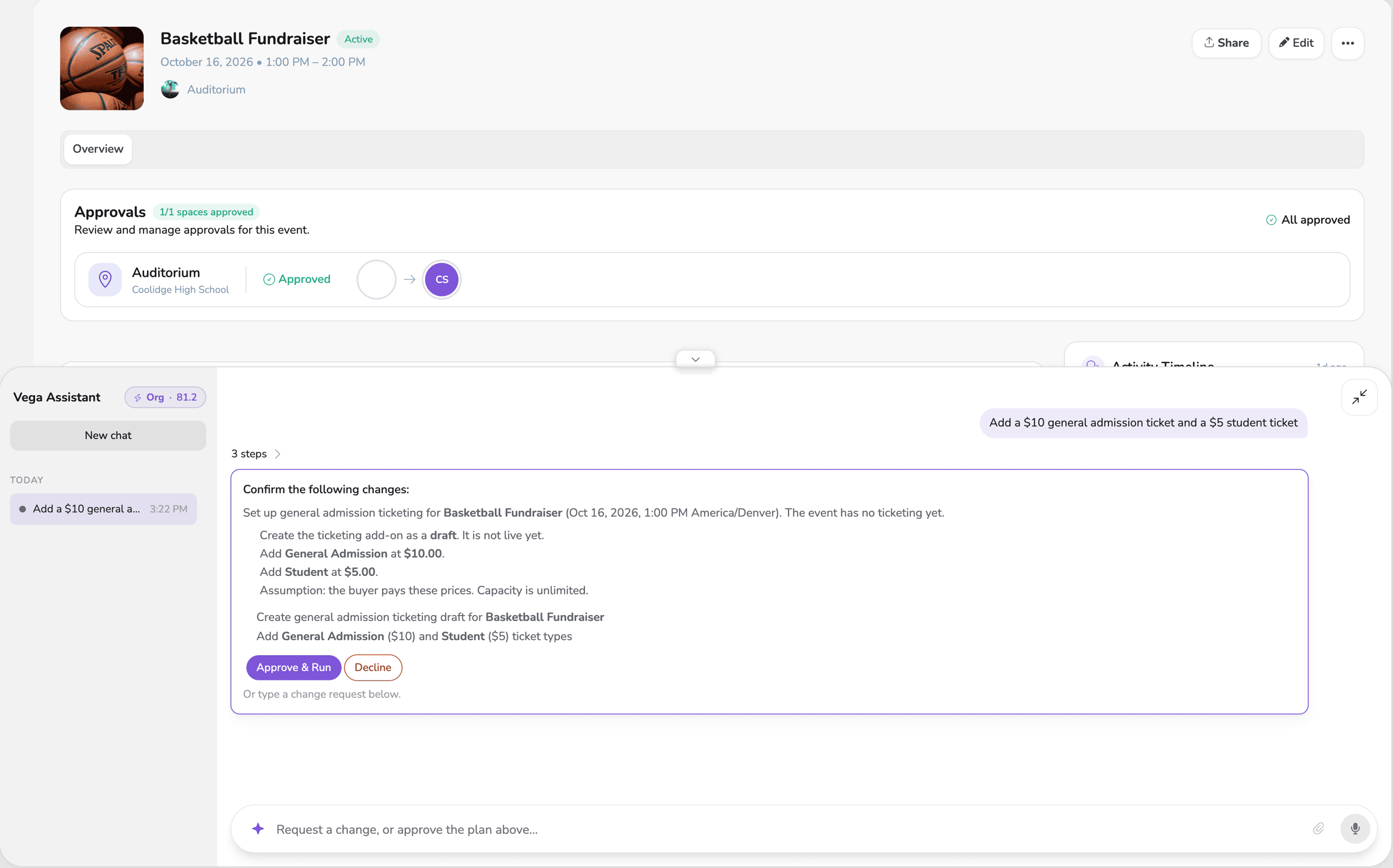
Task: Click the CS approver avatar
Action: (x=441, y=280)
